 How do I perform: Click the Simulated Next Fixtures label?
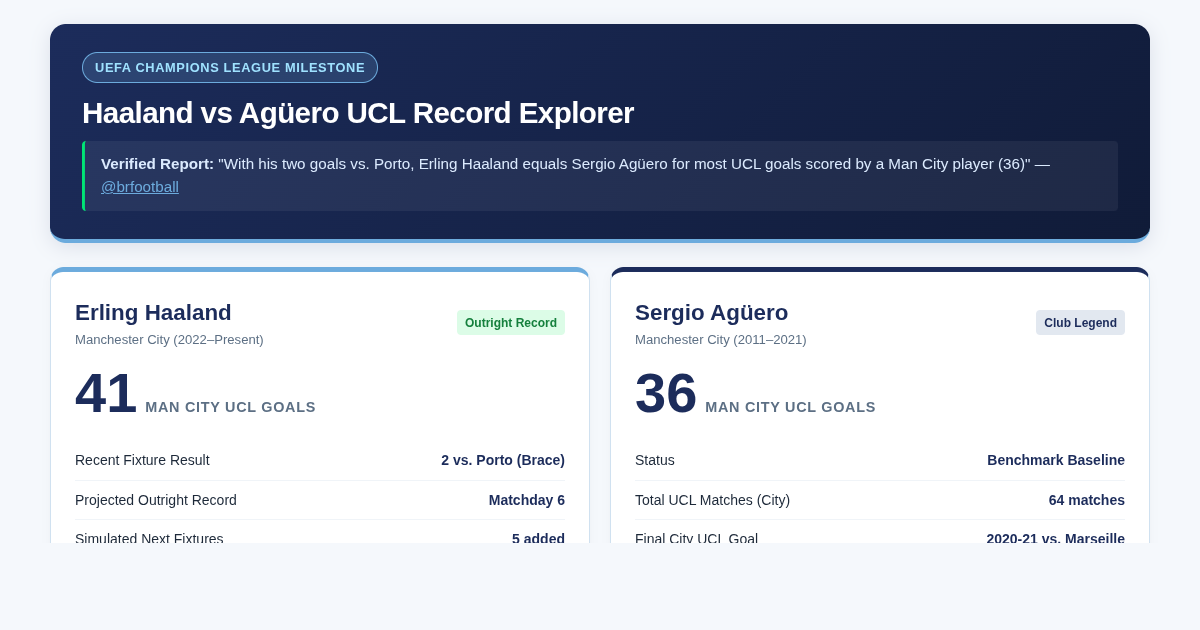tap(149, 538)
